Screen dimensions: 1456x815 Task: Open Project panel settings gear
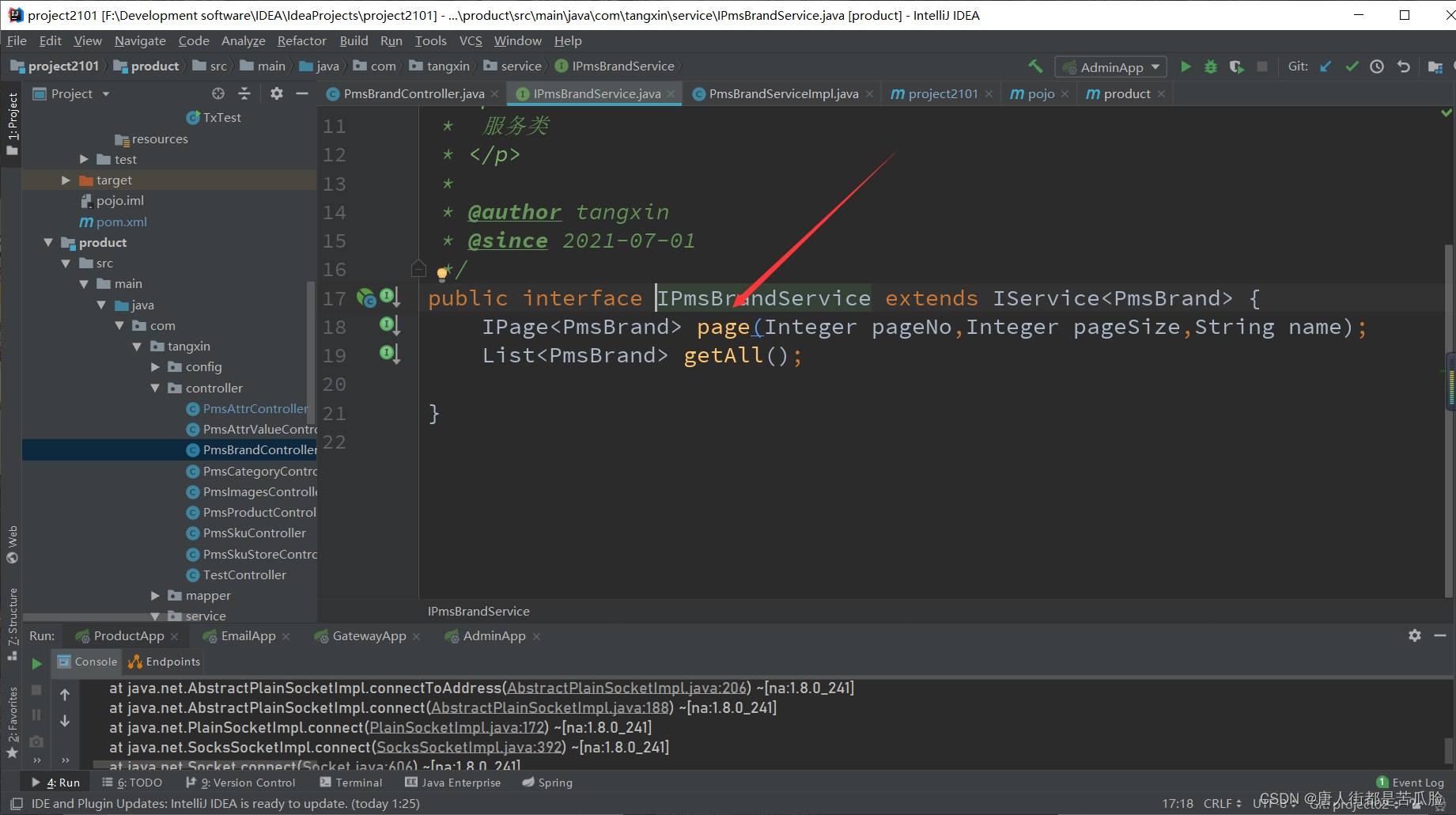276,93
